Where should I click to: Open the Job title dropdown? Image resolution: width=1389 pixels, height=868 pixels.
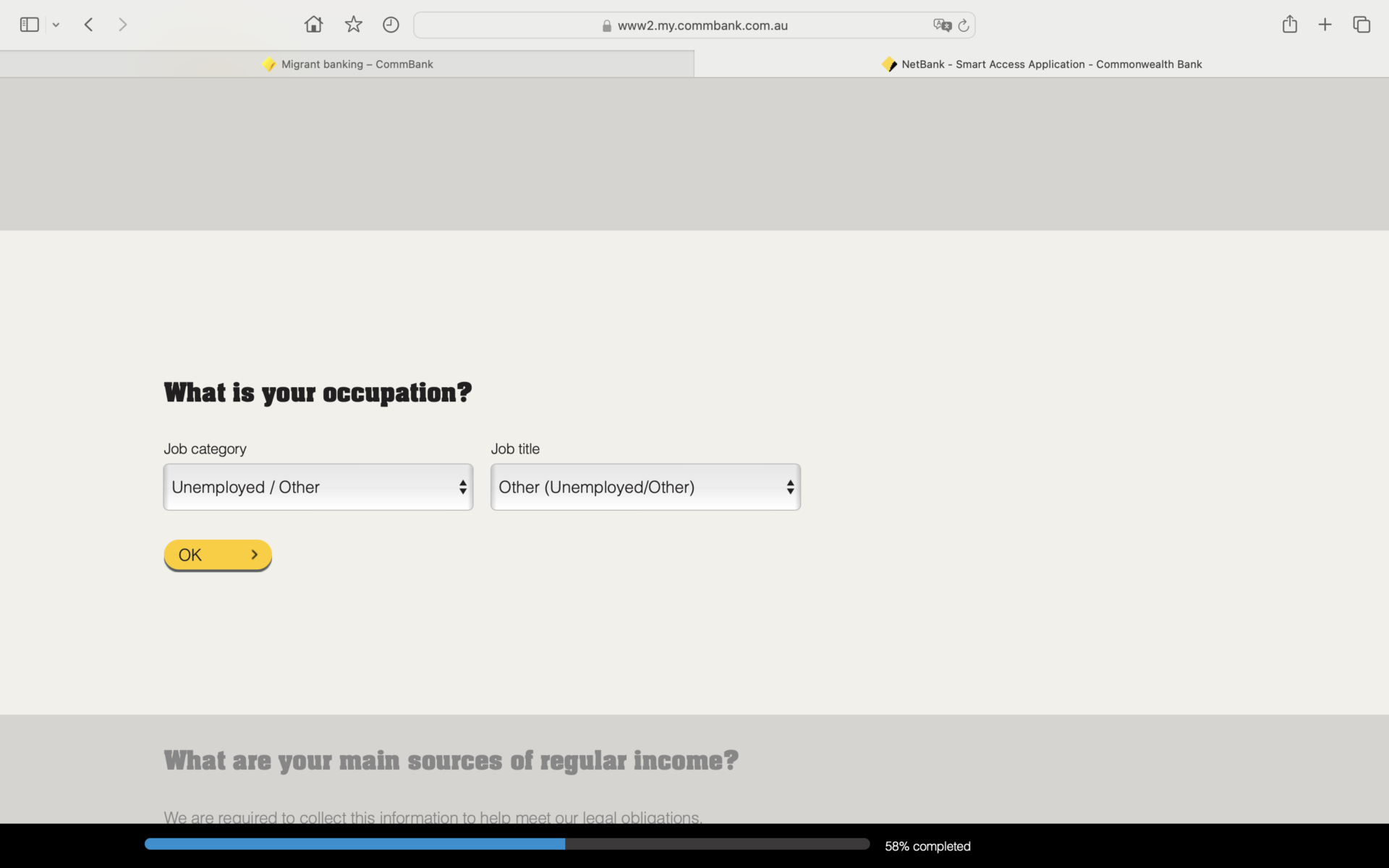645,487
